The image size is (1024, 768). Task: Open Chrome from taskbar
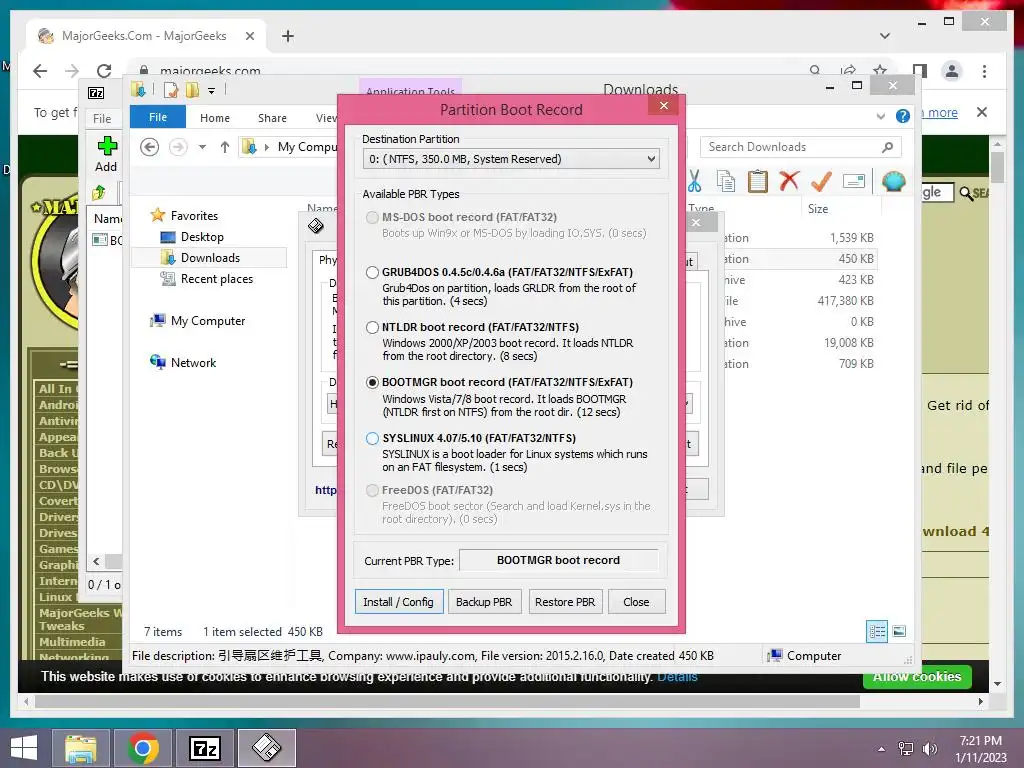143,748
